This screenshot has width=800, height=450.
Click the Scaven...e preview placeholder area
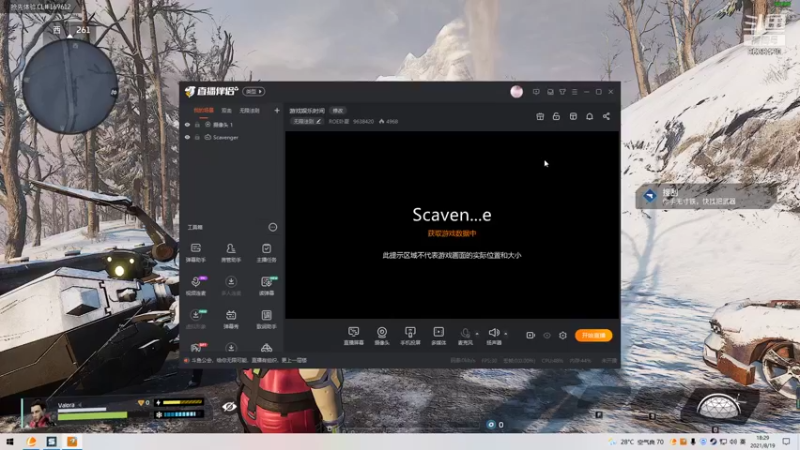coord(452,224)
